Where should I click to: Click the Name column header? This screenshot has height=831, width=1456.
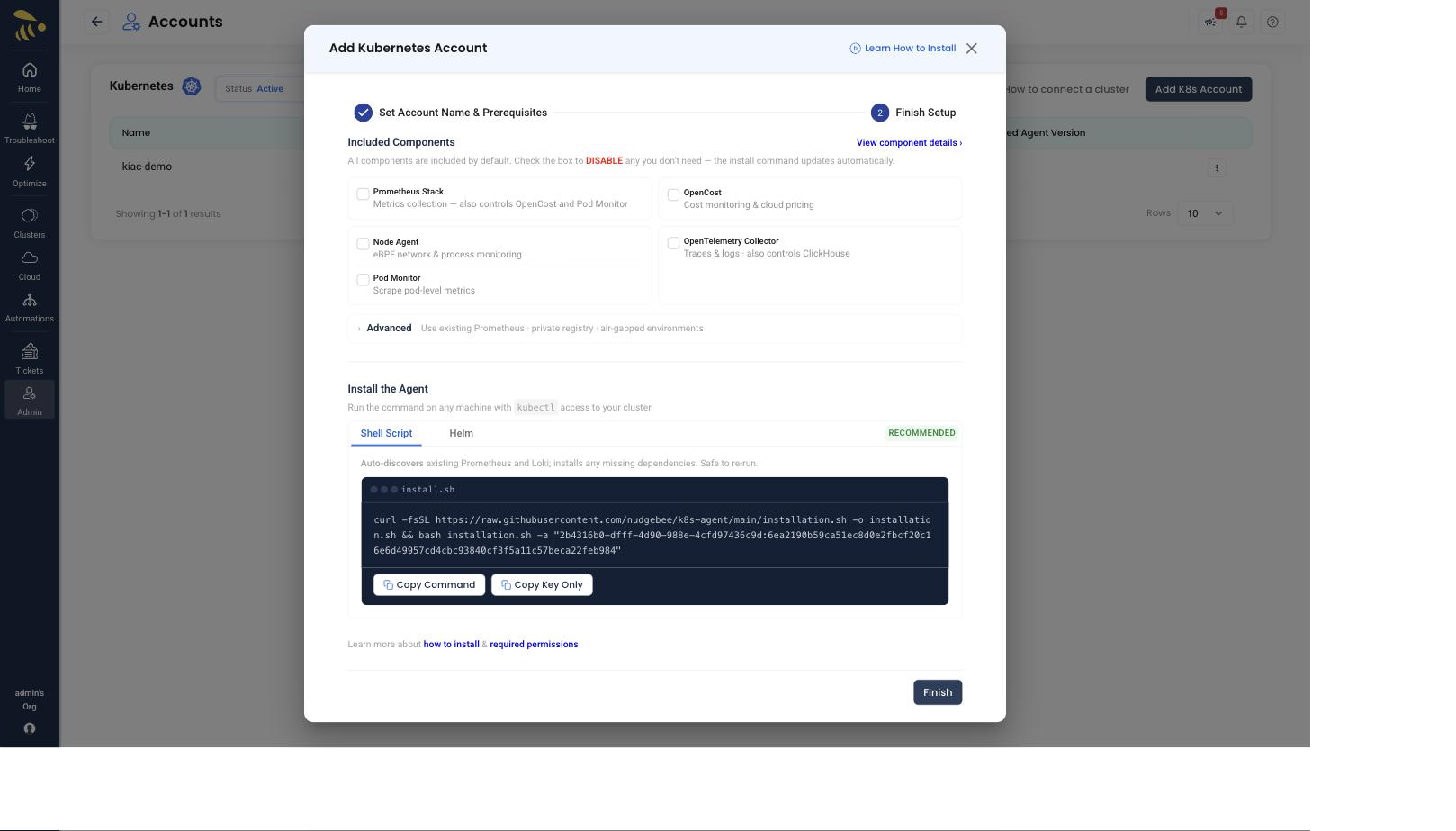pyautogui.click(x=136, y=133)
